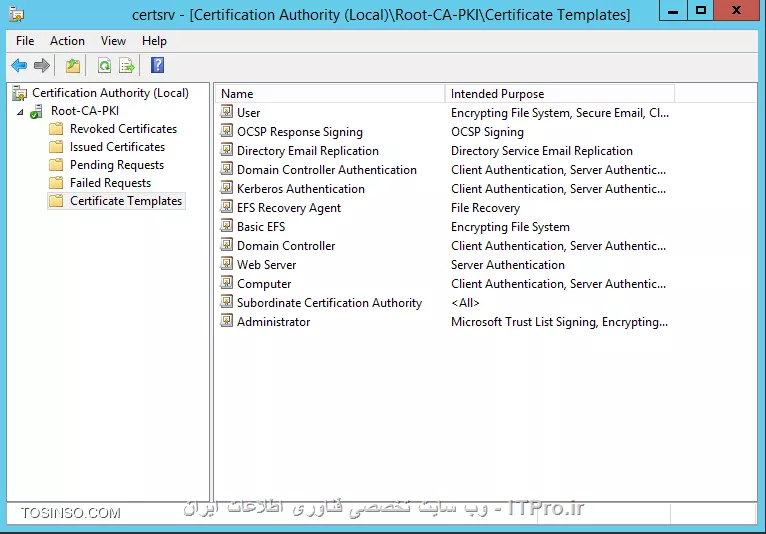The image size is (766, 534).
Task: Select the 'Directory Email Replication' template name
Action: click(x=308, y=151)
